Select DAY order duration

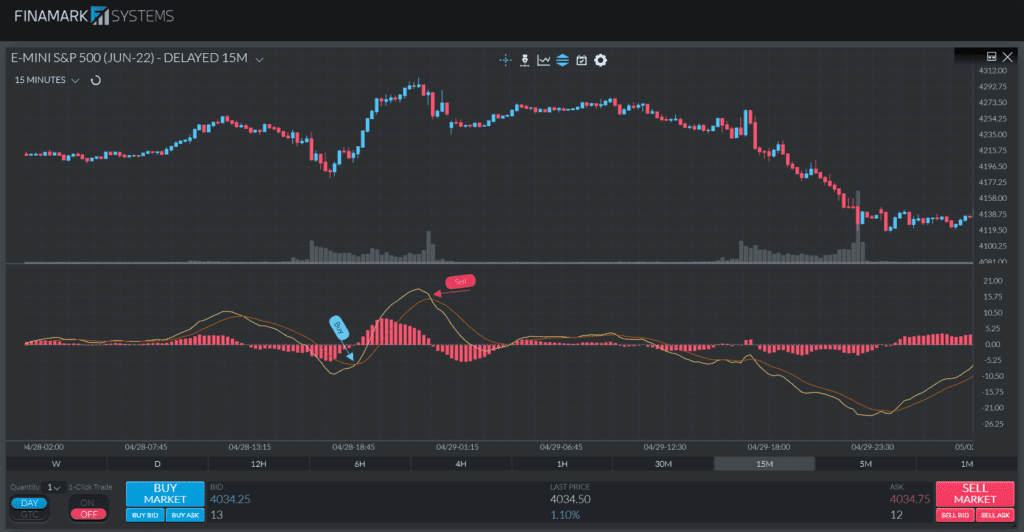[x=29, y=503]
